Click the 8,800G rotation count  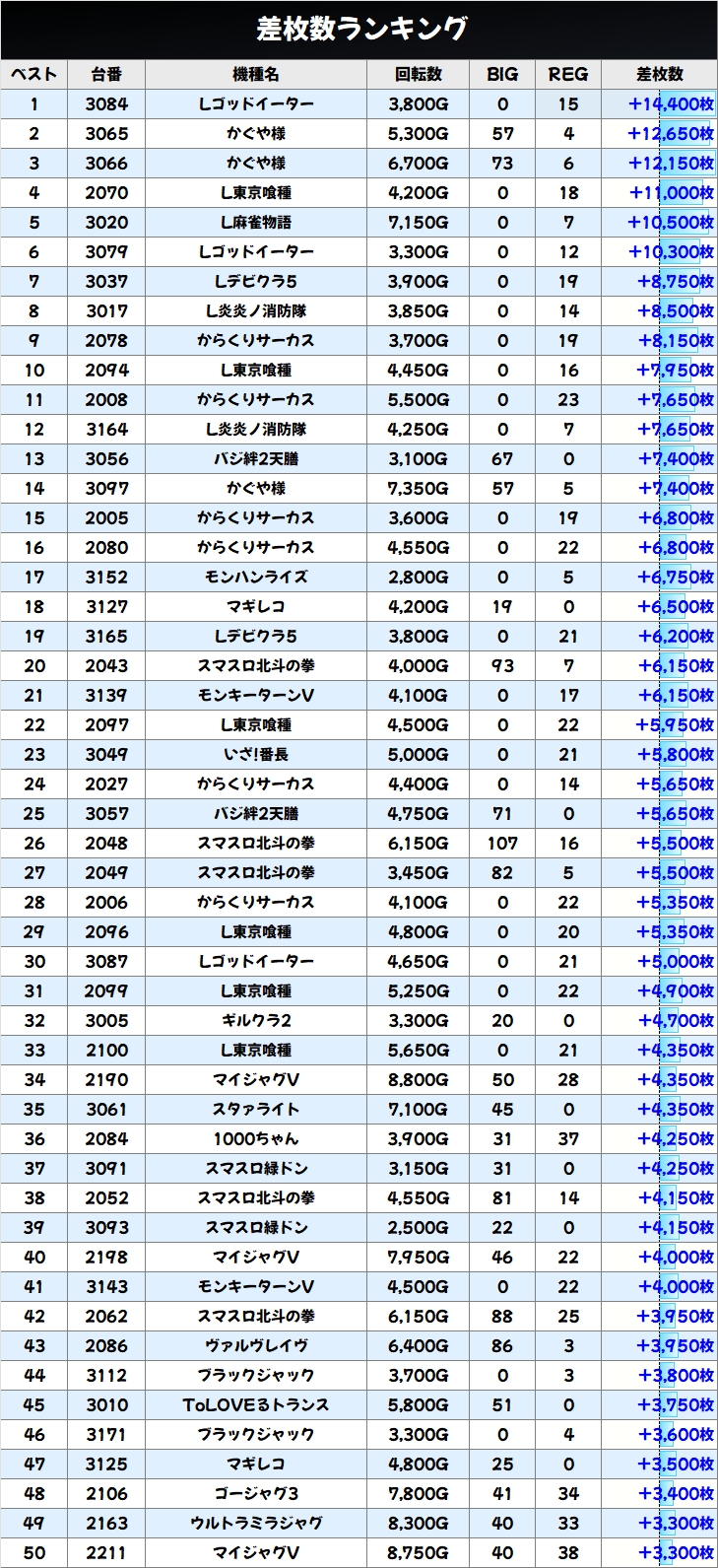click(x=418, y=1079)
